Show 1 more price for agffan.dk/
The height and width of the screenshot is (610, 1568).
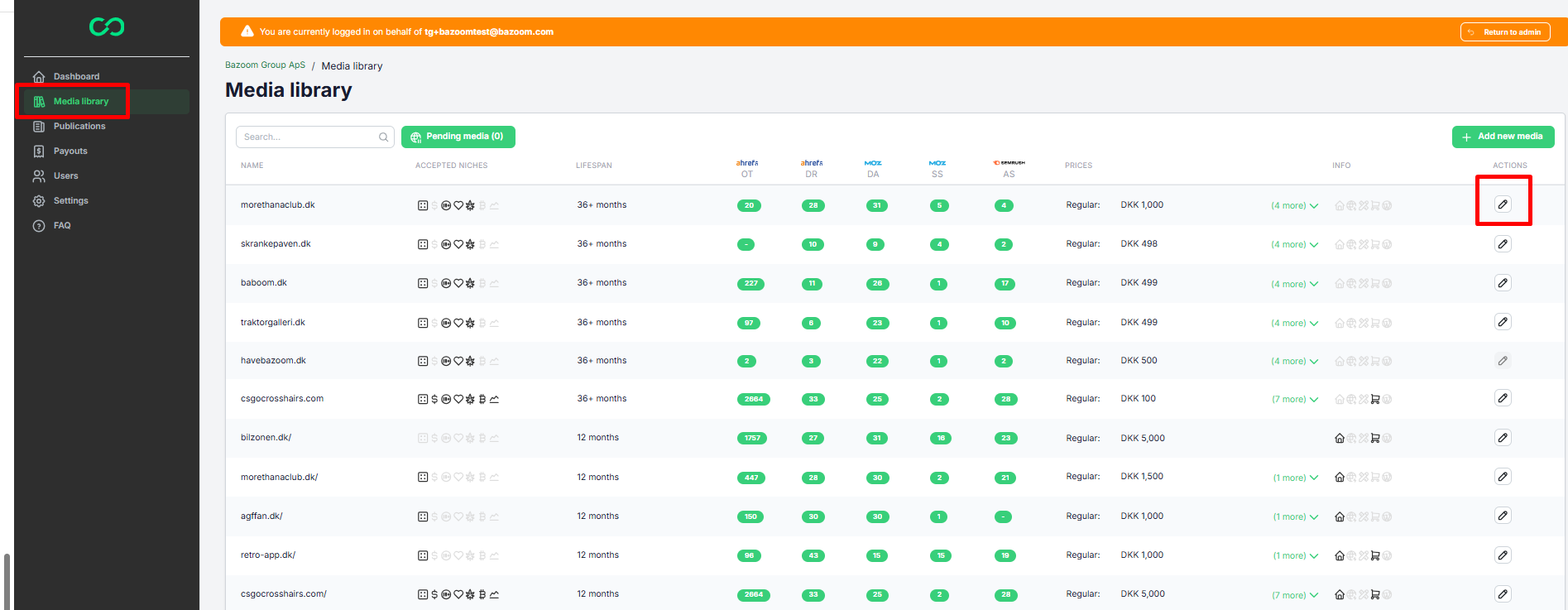pyautogui.click(x=1295, y=517)
